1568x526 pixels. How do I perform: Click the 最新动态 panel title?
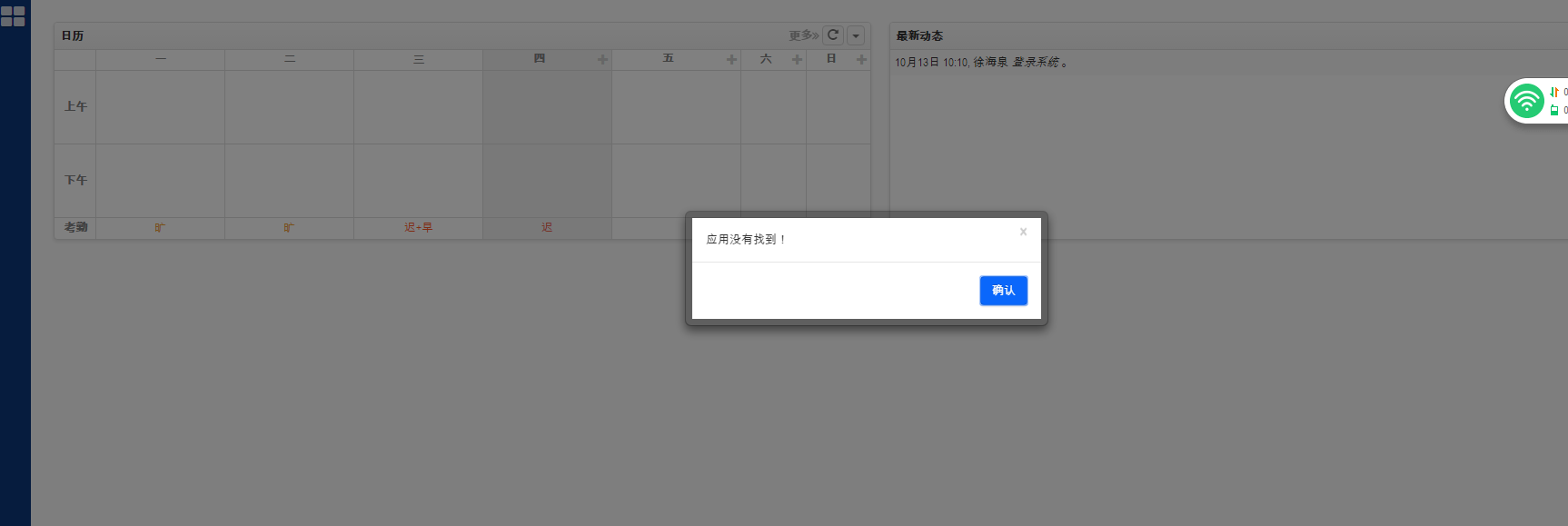919,35
